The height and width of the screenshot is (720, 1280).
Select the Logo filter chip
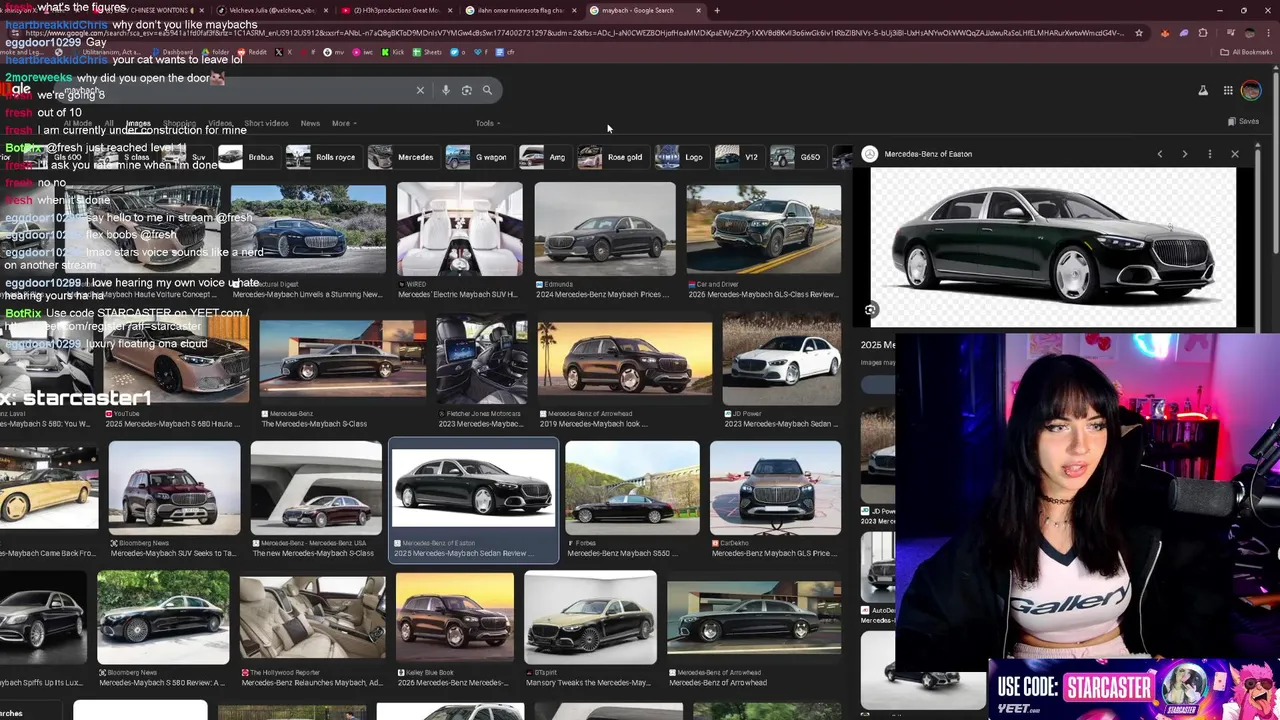tap(681, 157)
